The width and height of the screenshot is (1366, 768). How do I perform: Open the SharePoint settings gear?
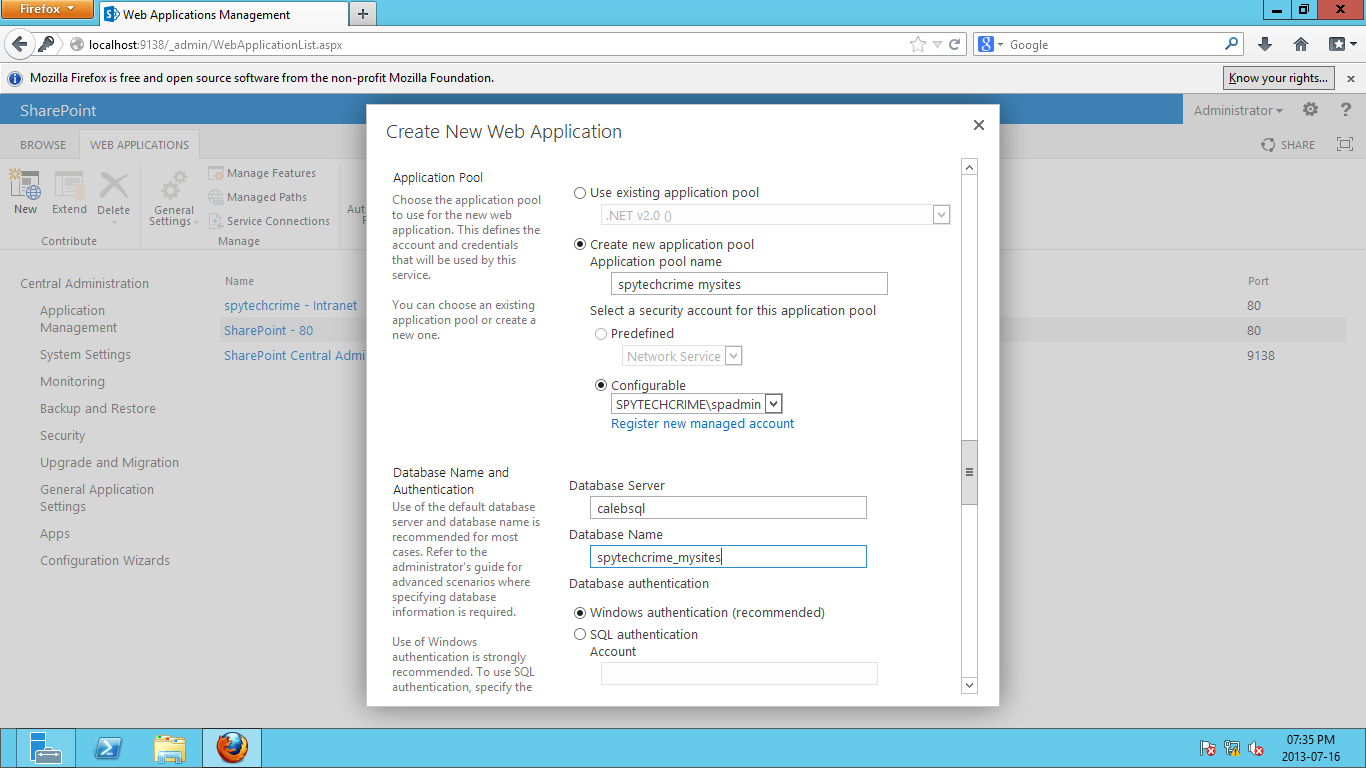click(x=1310, y=110)
